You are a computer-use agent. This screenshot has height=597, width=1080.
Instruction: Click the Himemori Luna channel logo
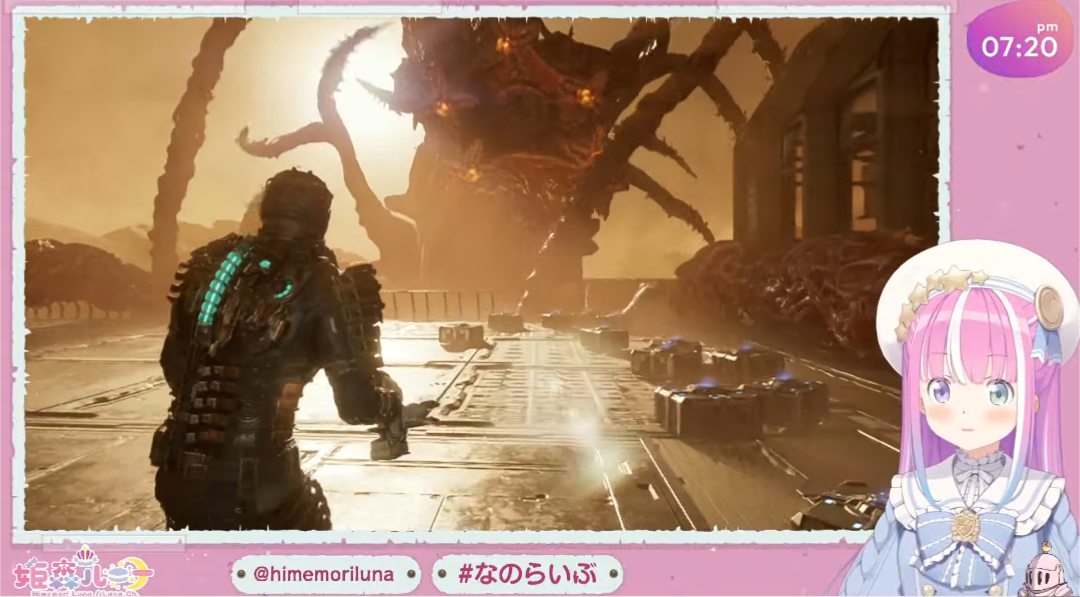click(x=82, y=572)
